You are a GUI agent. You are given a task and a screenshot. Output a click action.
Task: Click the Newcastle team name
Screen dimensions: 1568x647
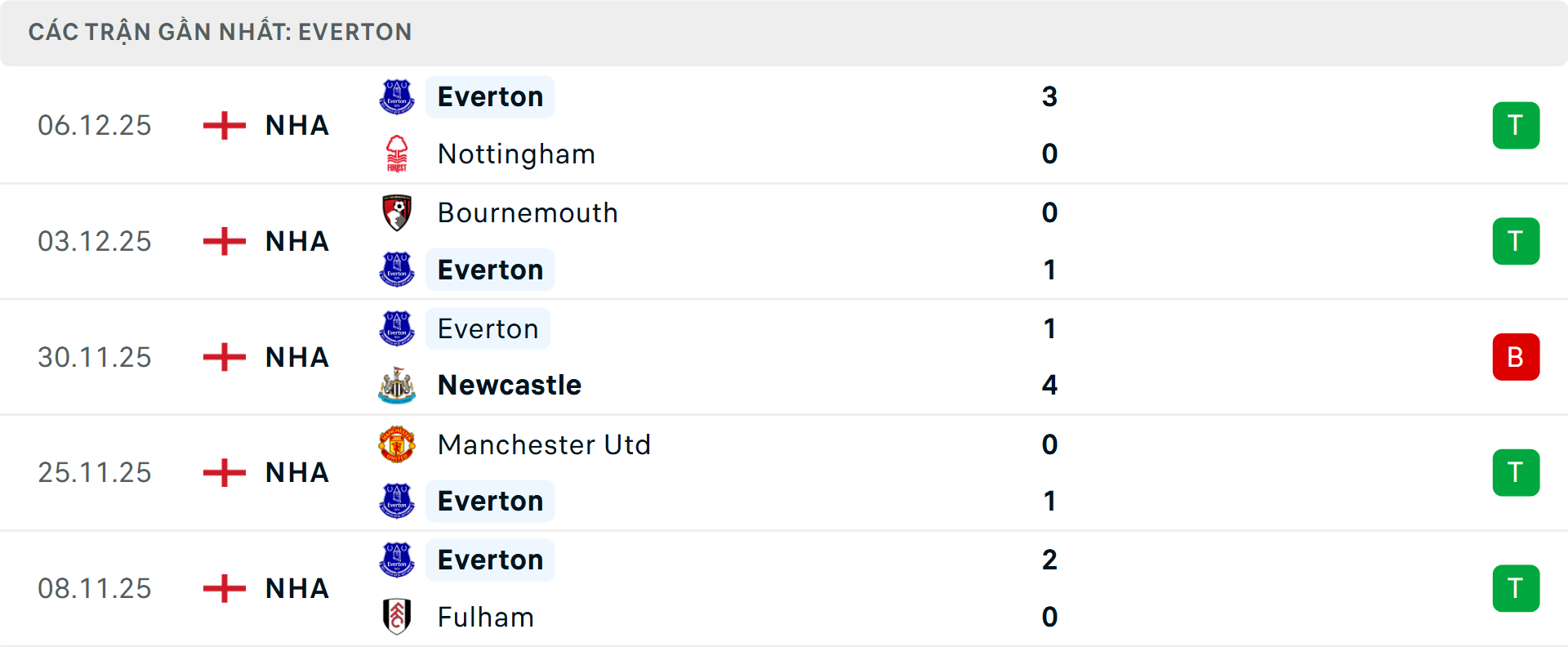[510, 385]
